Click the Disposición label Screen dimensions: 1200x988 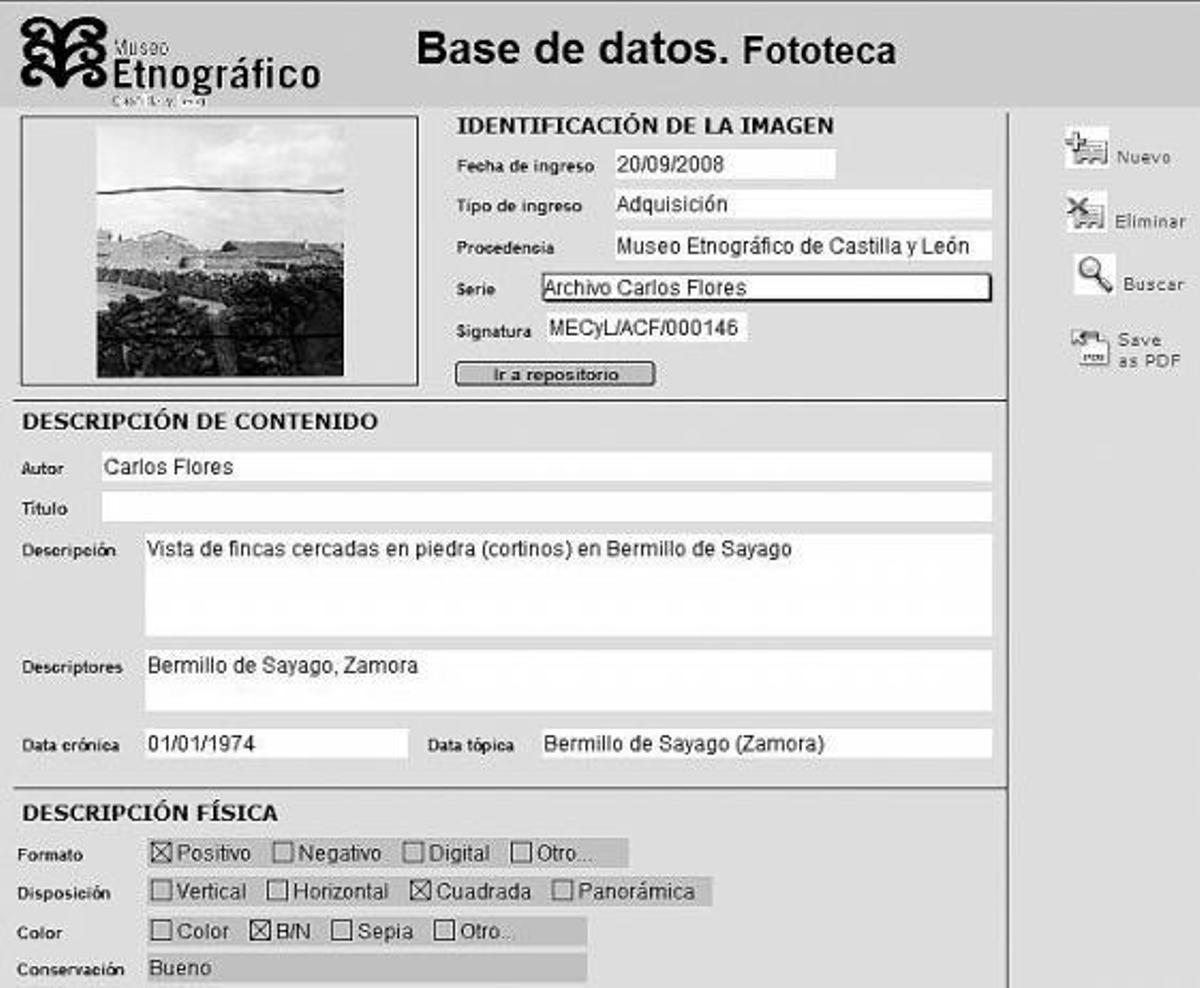(64, 894)
